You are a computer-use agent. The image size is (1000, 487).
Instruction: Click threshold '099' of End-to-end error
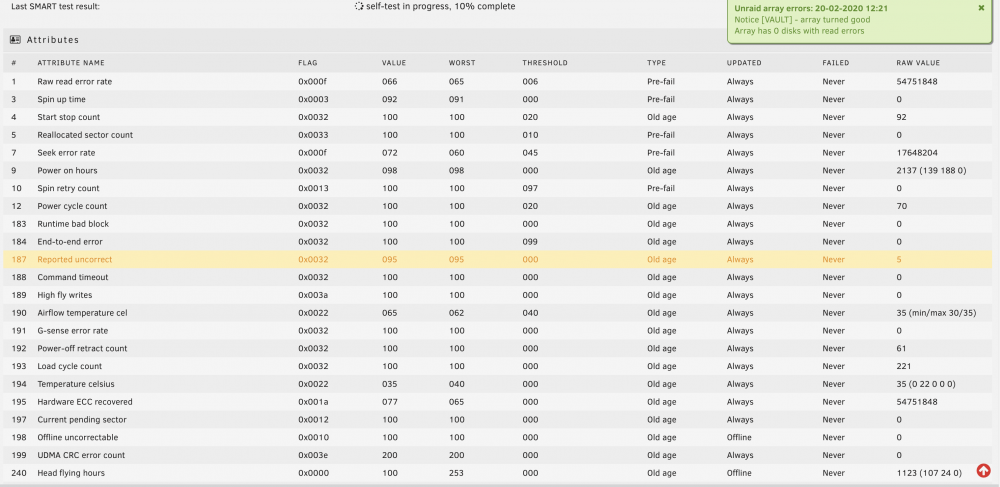[530, 242]
